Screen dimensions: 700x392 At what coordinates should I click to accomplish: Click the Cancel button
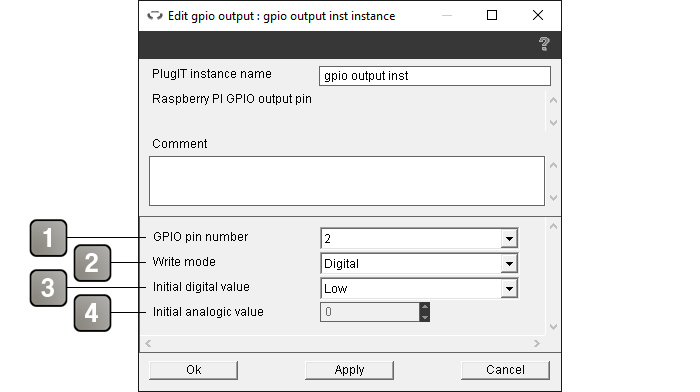pyautogui.click(x=505, y=370)
